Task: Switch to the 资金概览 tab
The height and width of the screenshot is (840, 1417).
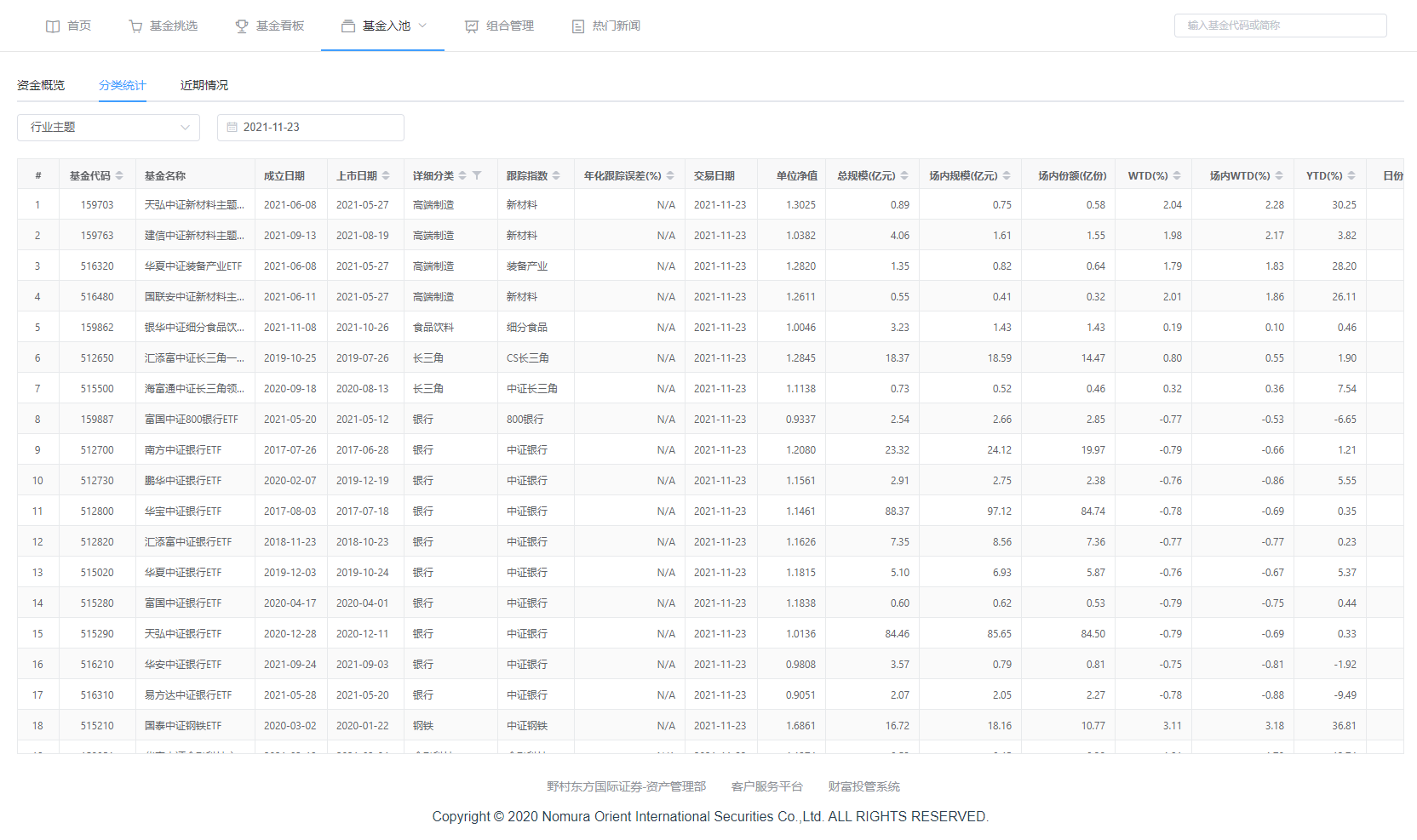Action: pyautogui.click(x=41, y=85)
